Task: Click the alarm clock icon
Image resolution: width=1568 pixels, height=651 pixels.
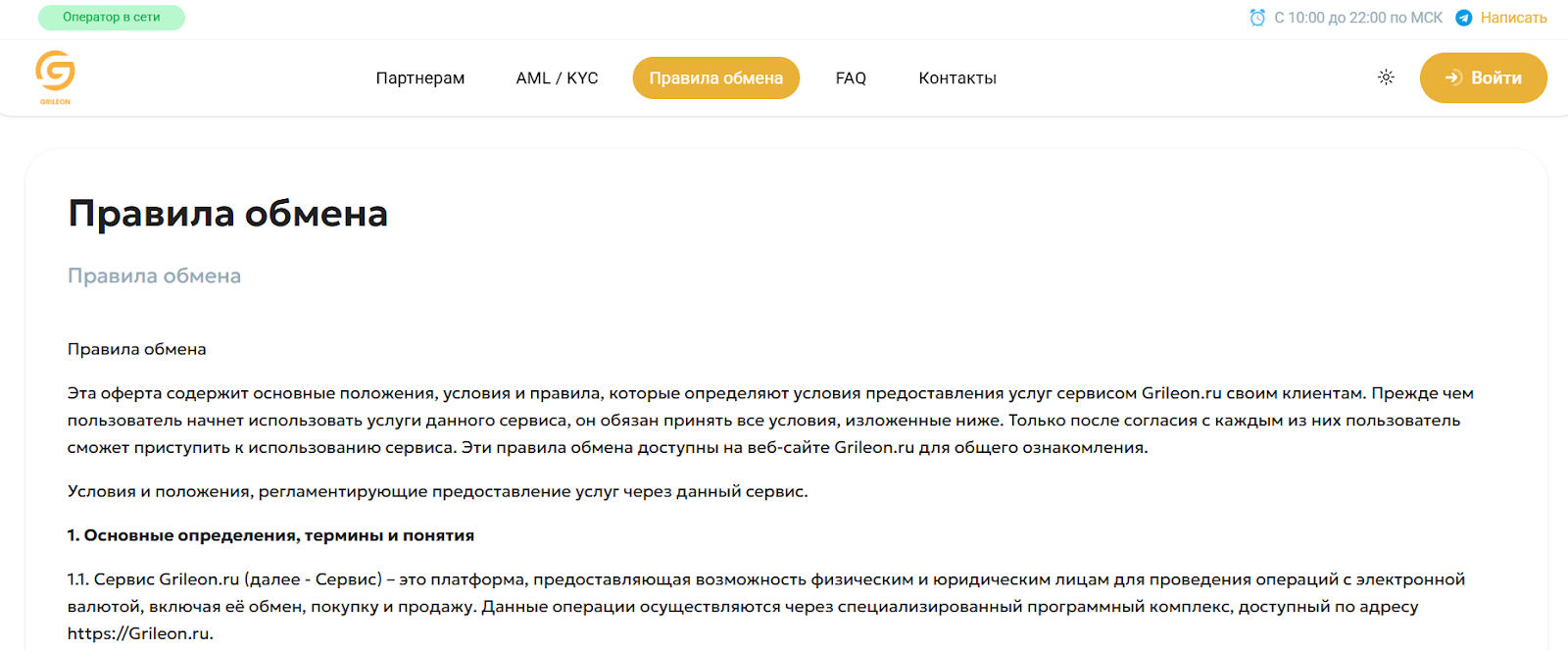Action: (x=1257, y=18)
